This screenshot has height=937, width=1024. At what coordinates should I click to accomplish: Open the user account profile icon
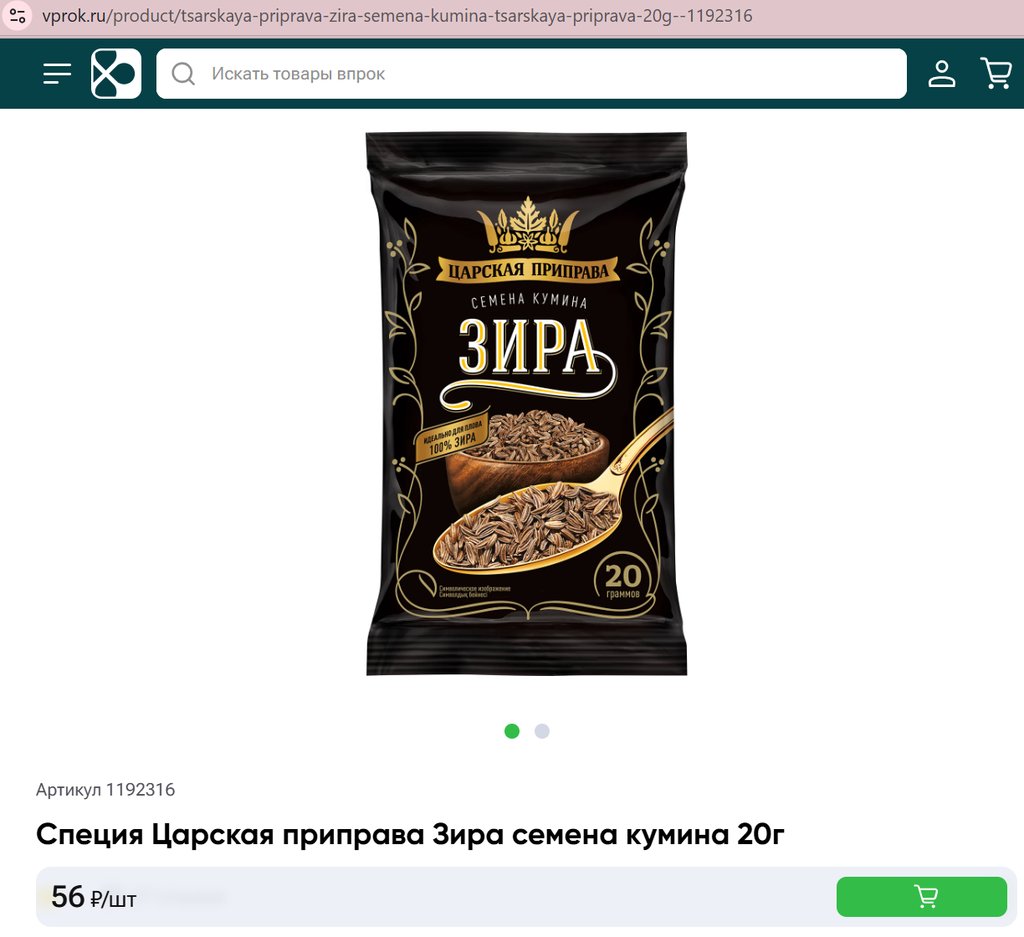(x=942, y=74)
